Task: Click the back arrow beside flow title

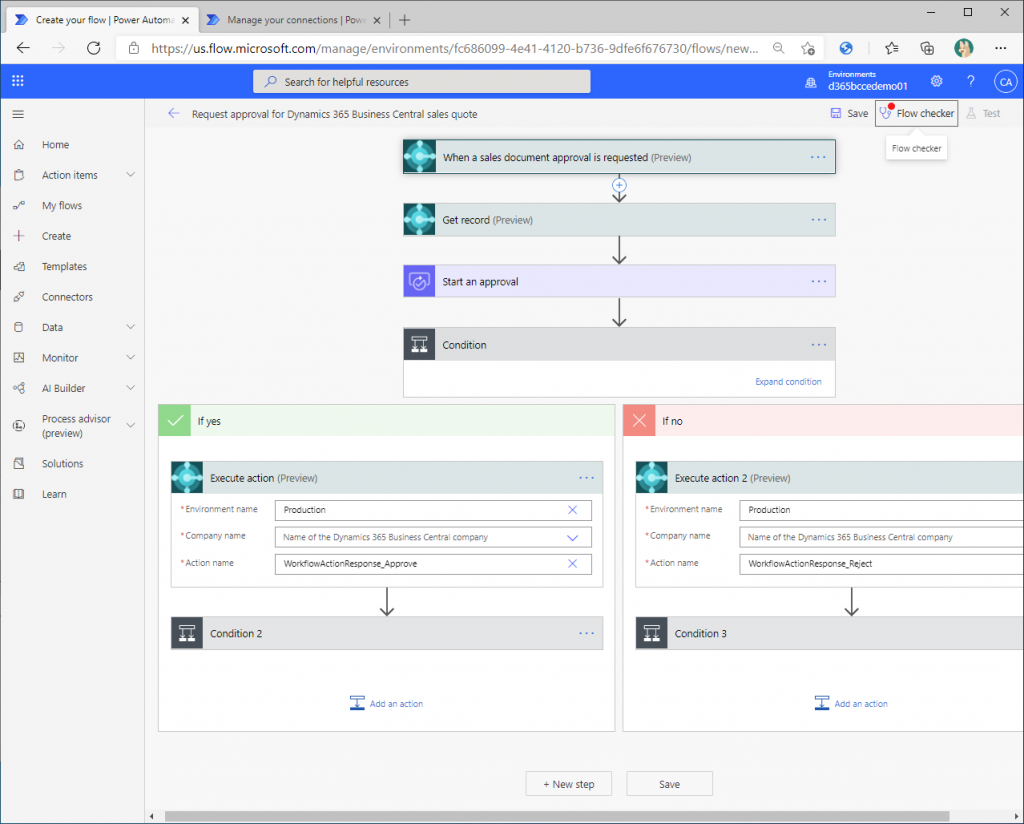Action: pos(174,114)
